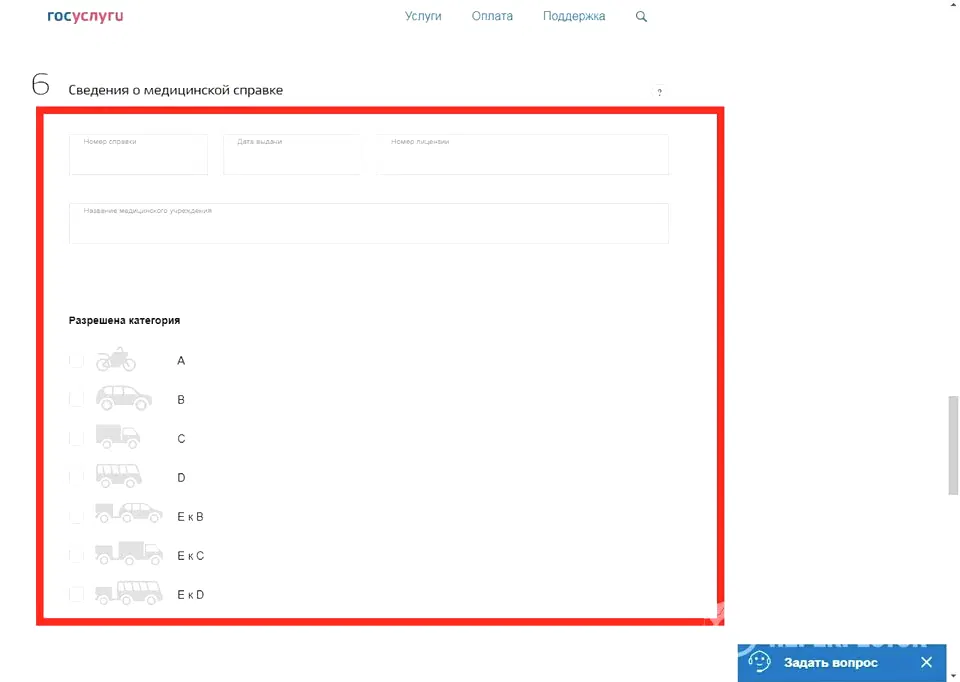Click the truck with trailer icon

pyautogui.click(x=128, y=554)
